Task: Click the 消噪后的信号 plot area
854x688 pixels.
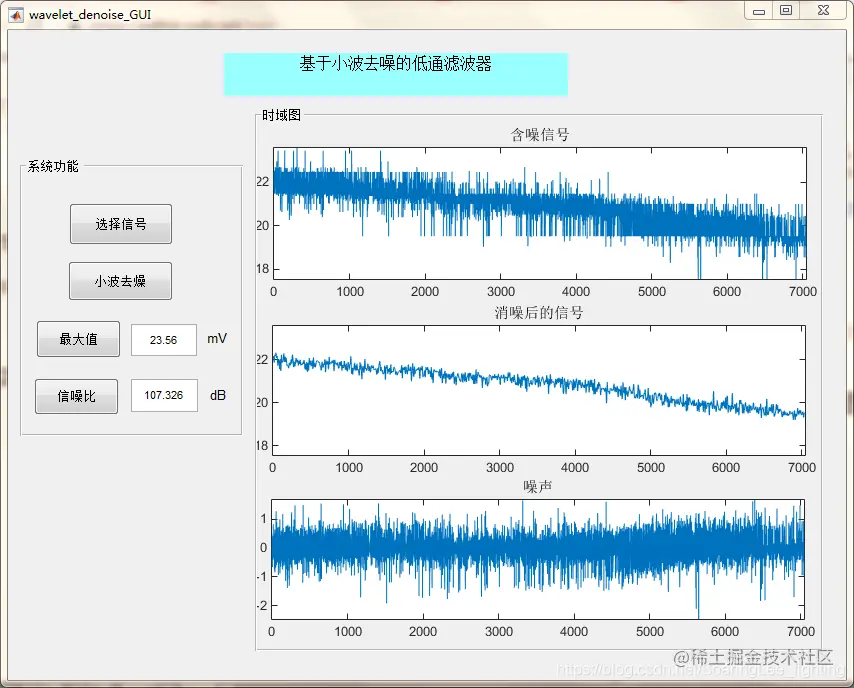Action: [x=539, y=391]
